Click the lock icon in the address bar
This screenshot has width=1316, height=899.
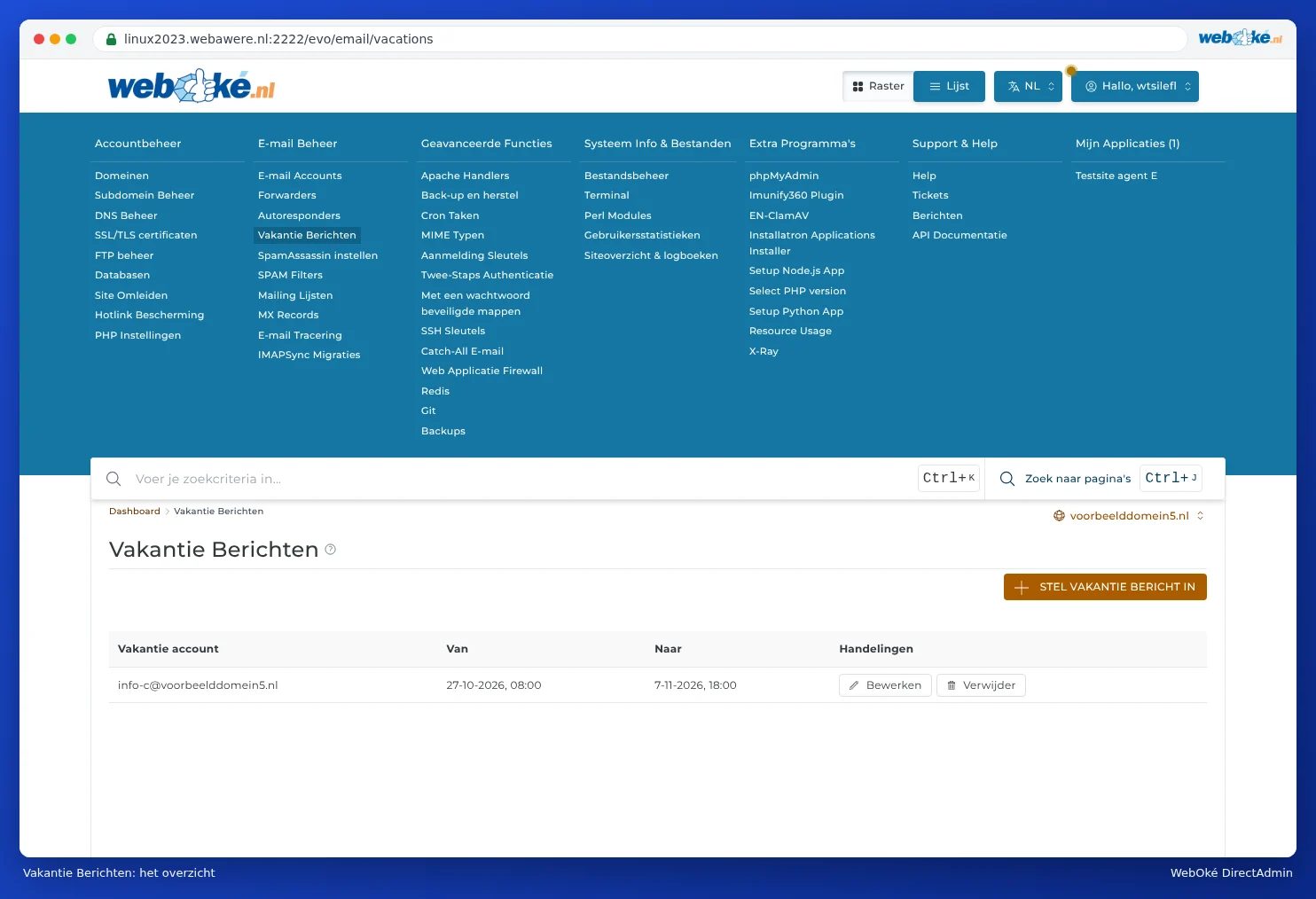tap(112, 39)
